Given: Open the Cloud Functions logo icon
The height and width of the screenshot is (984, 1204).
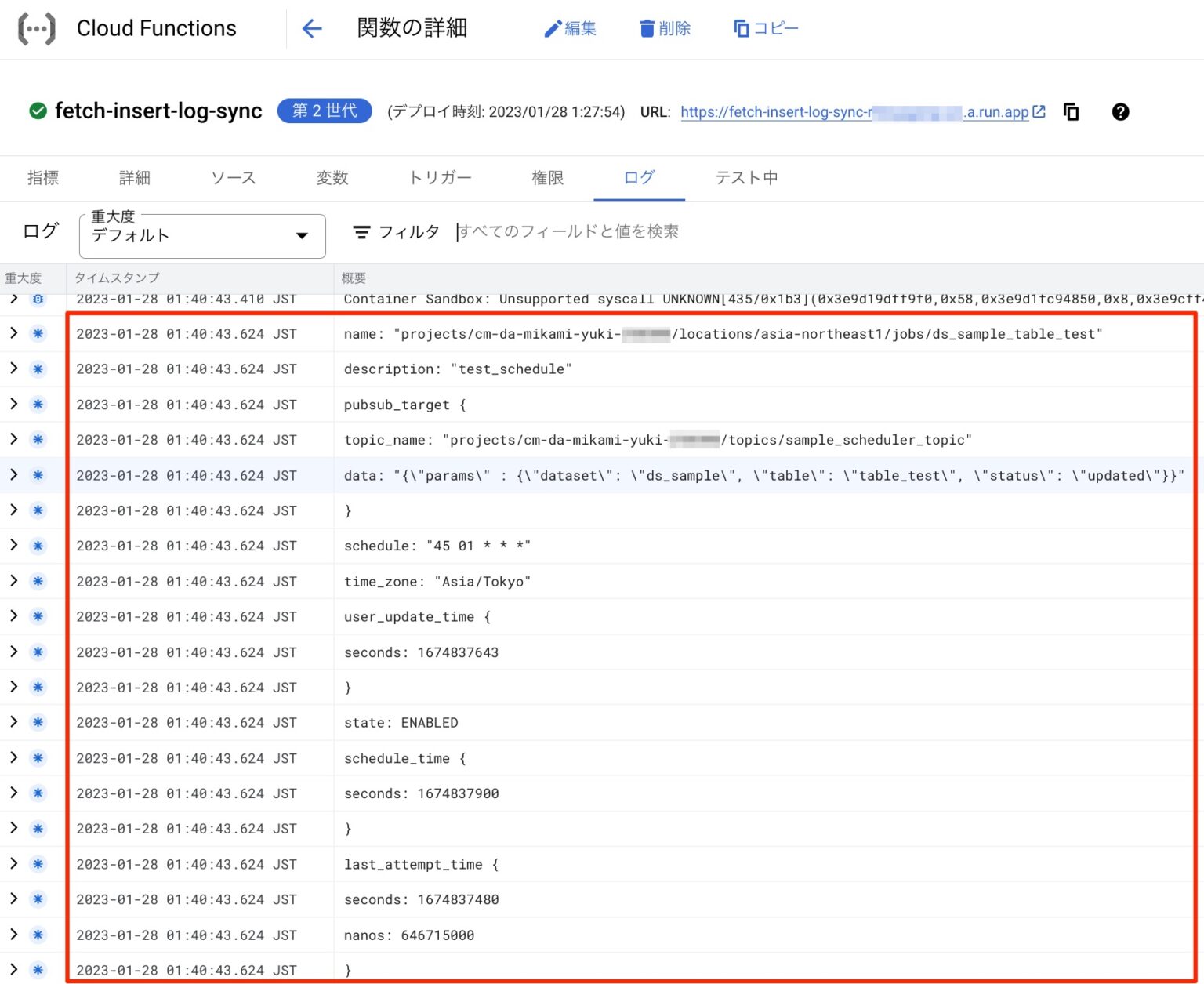Looking at the screenshot, I should [x=34, y=28].
